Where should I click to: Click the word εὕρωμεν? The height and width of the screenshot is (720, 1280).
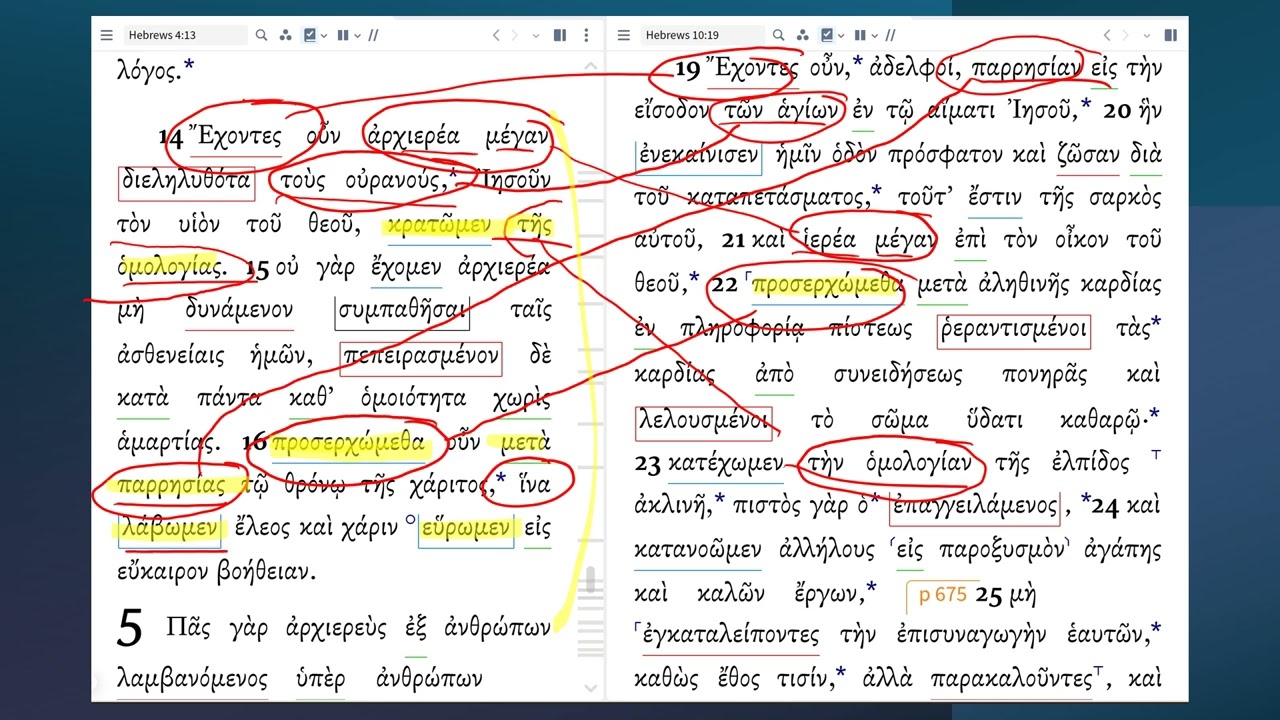pyautogui.click(x=466, y=529)
